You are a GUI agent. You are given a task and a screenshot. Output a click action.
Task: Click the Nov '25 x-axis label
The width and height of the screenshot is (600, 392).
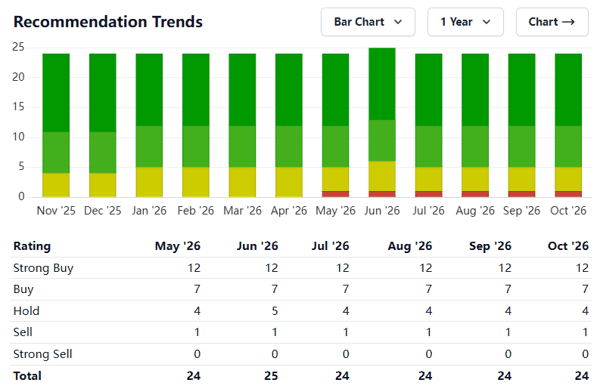coord(56,211)
